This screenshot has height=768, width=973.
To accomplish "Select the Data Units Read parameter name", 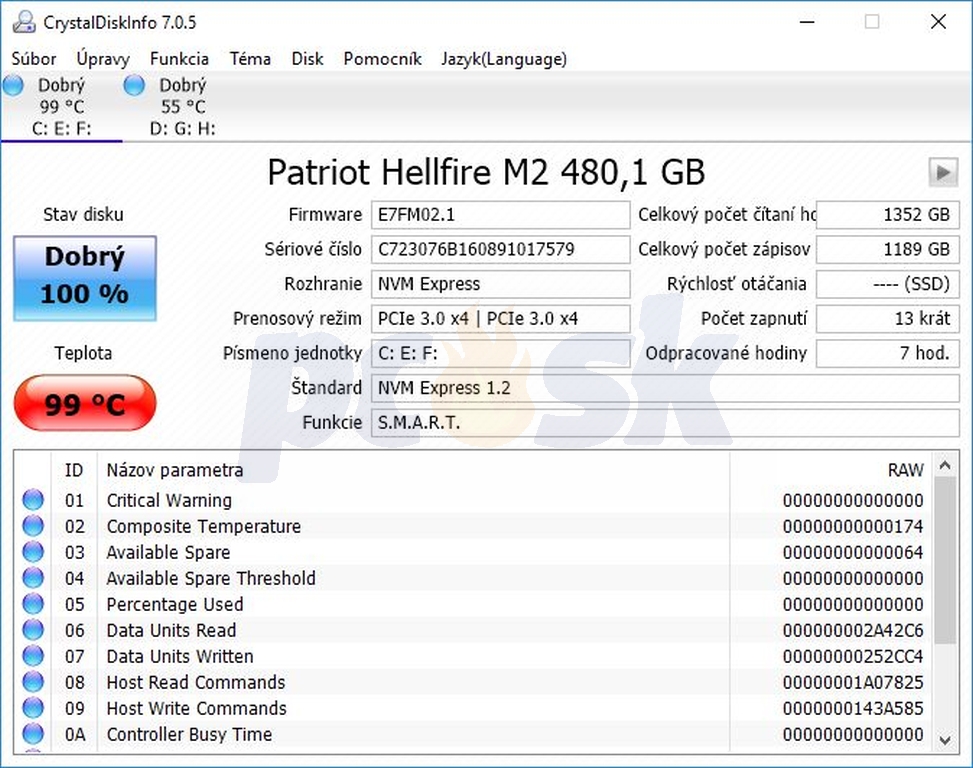I will coord(171,630).
